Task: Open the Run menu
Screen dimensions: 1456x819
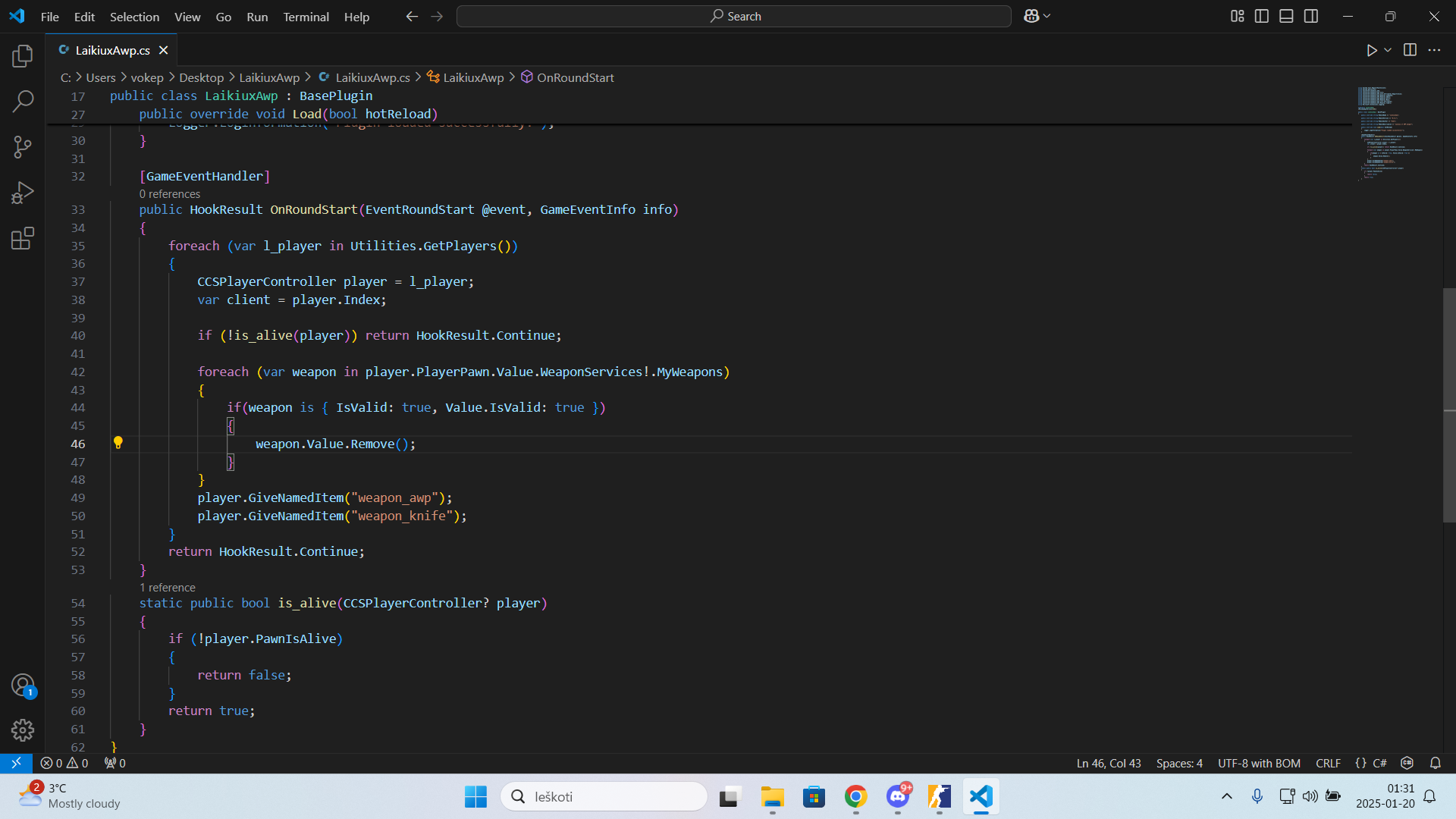Action: click(257, 17)
